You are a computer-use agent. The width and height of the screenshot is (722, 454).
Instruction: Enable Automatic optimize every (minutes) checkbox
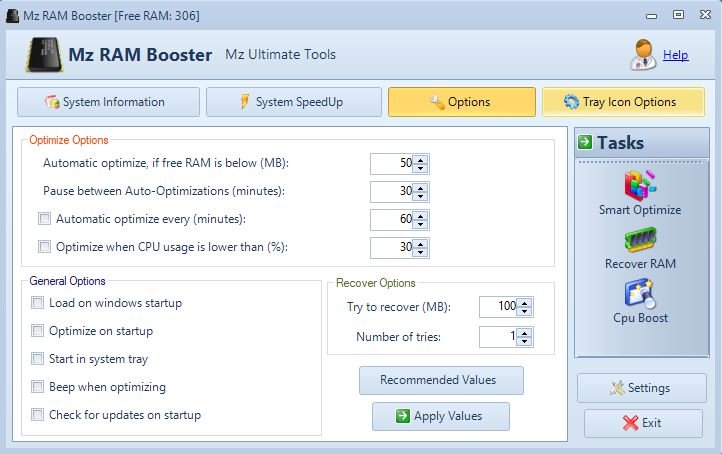pos(44,219)
